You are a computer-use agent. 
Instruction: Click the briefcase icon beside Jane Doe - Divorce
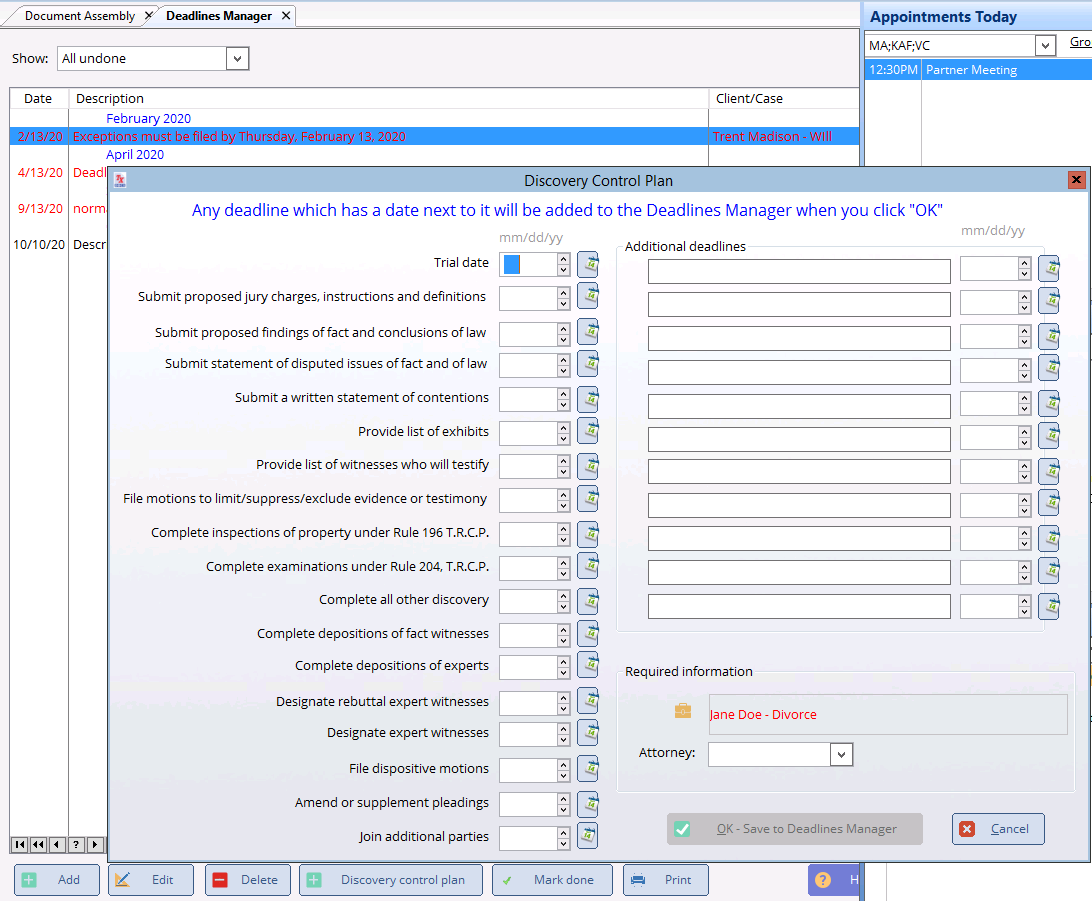683,713
